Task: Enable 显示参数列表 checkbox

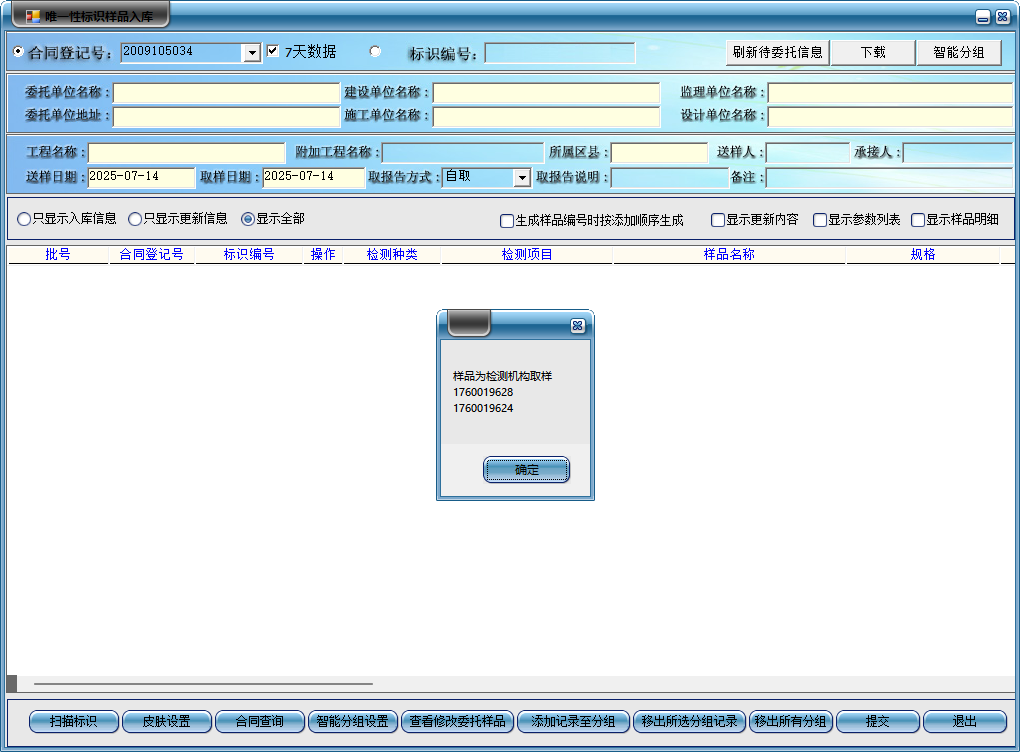Action: 820,220
